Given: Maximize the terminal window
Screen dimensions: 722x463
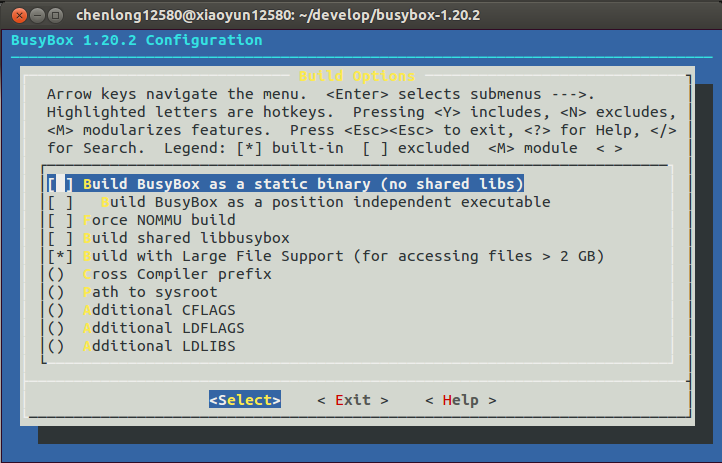Looking at the screenshot, I should click(x=56, y=16).
